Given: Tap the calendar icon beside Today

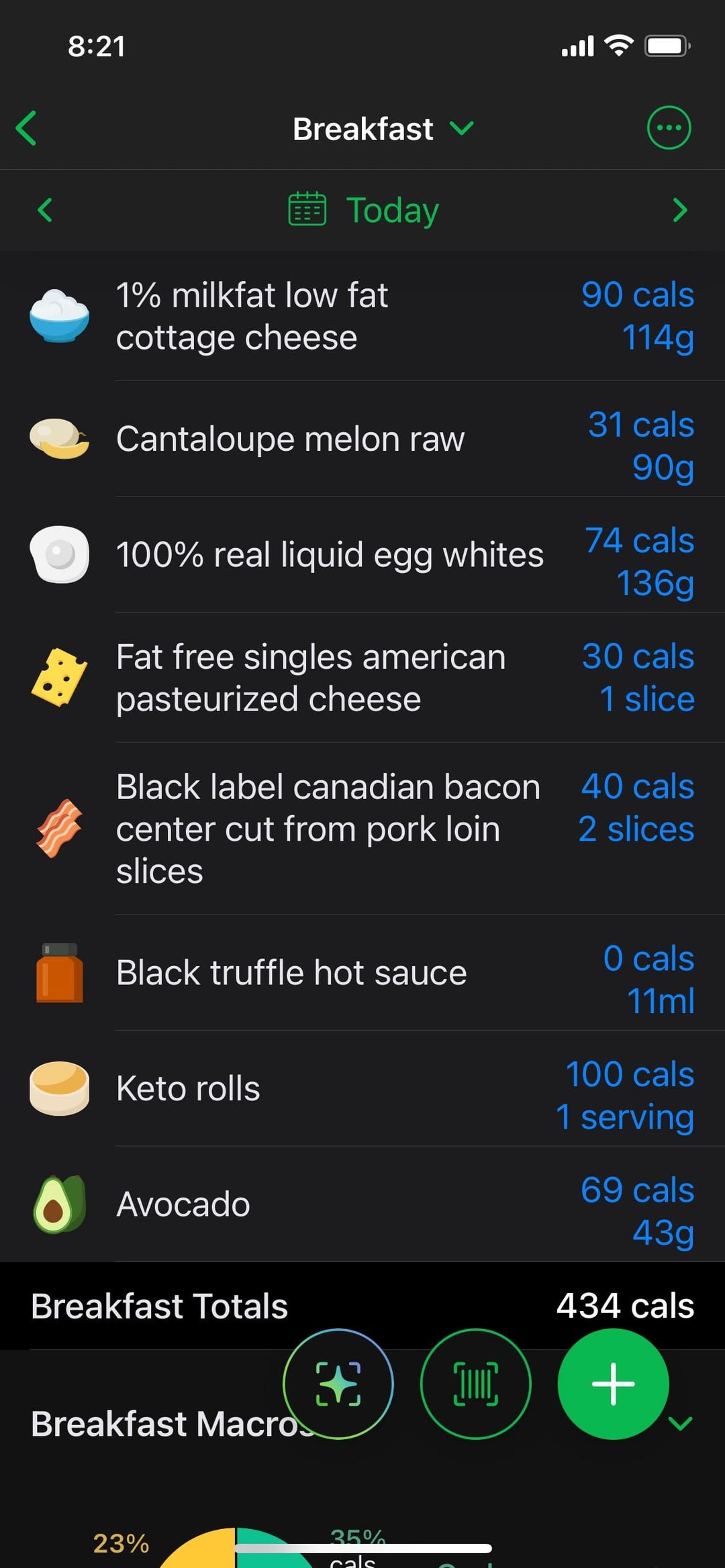Looking at the screenshot, I should (x=307, y=209).
